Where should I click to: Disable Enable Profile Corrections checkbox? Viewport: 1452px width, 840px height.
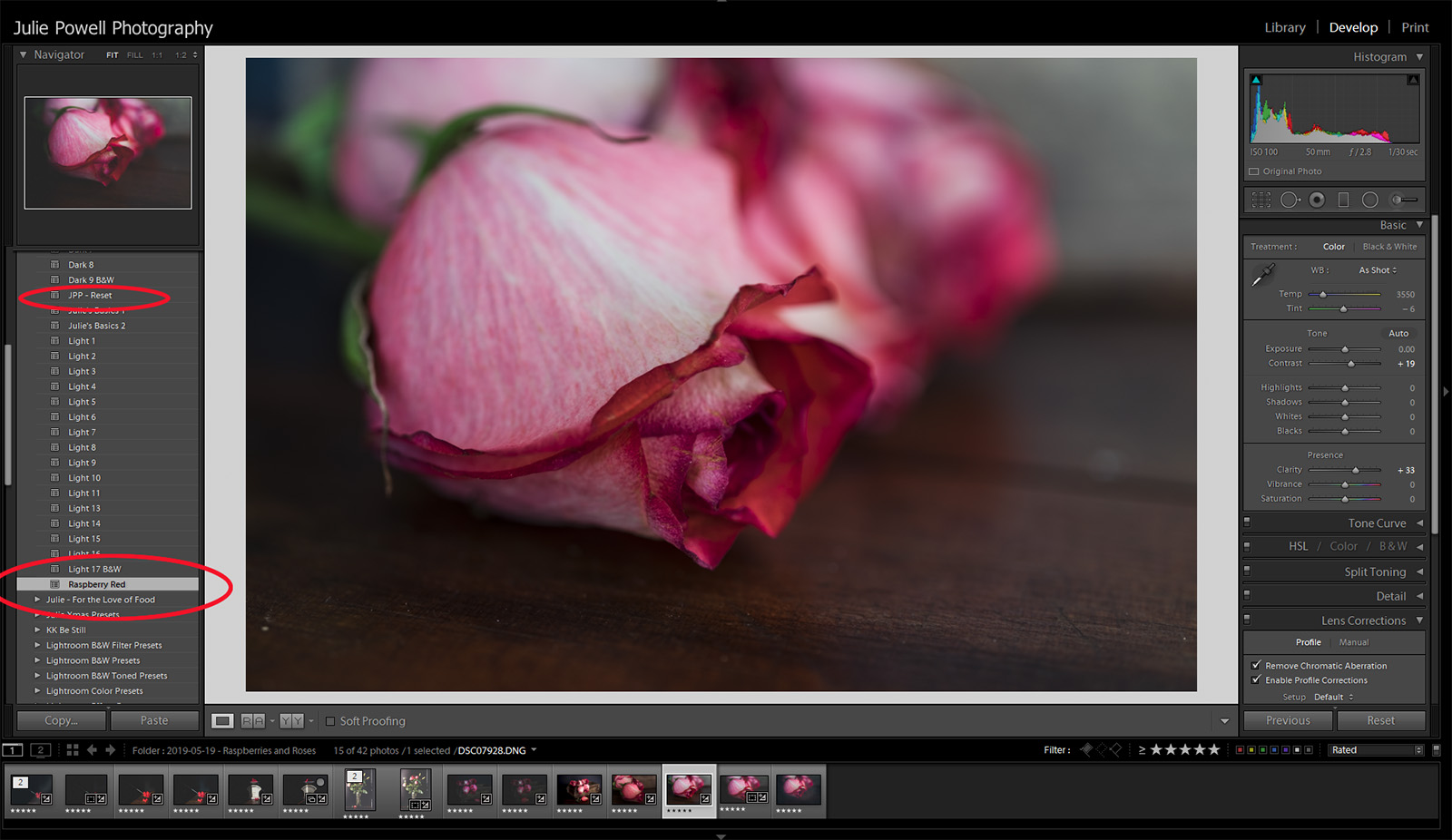(1257, 679)
